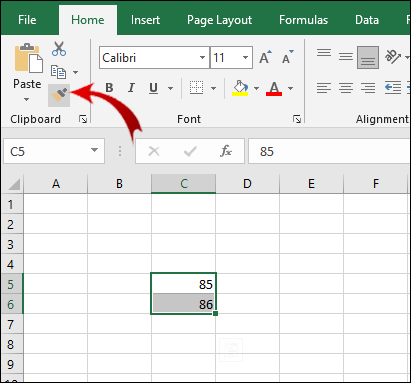Click the Cut scissors icon
This screenshot has height=383, width=411.
coord(59,49)
